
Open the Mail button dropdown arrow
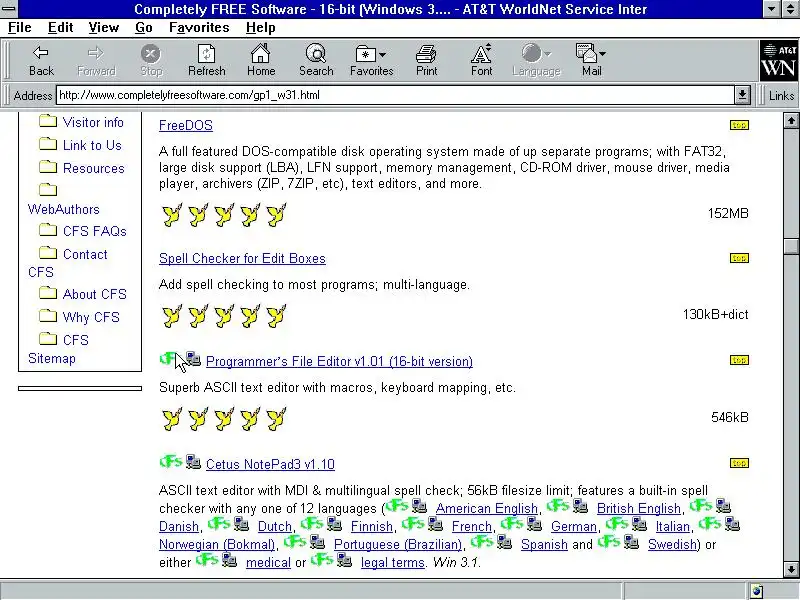point(603,54)
